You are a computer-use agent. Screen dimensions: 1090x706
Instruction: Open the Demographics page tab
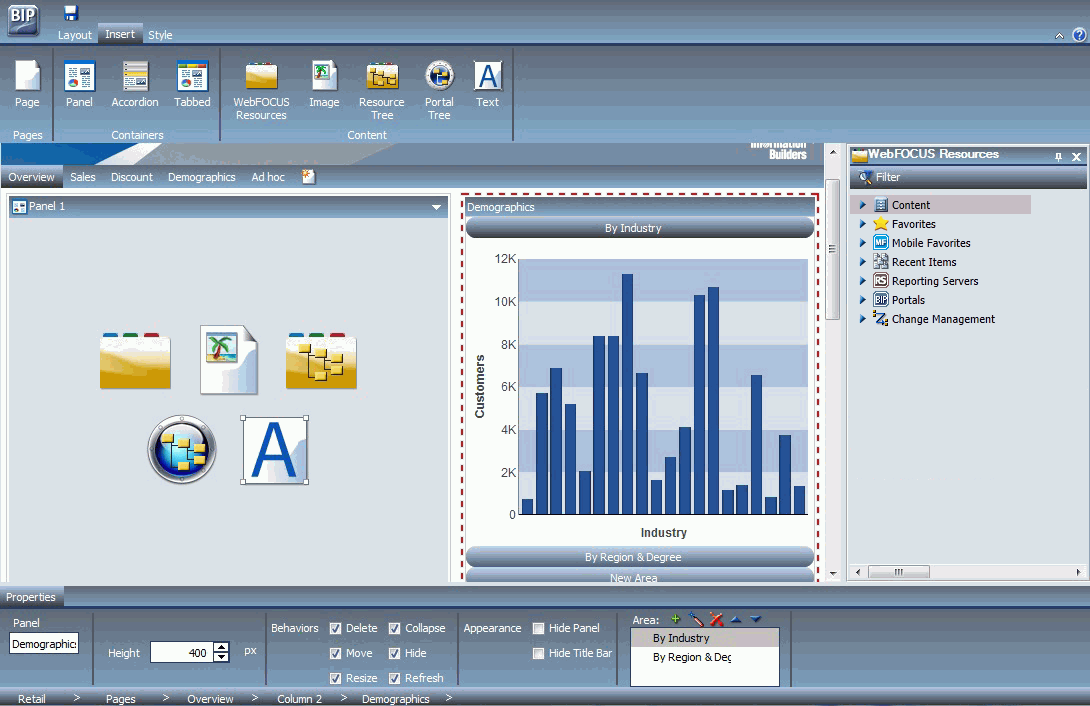click(202, 177)
